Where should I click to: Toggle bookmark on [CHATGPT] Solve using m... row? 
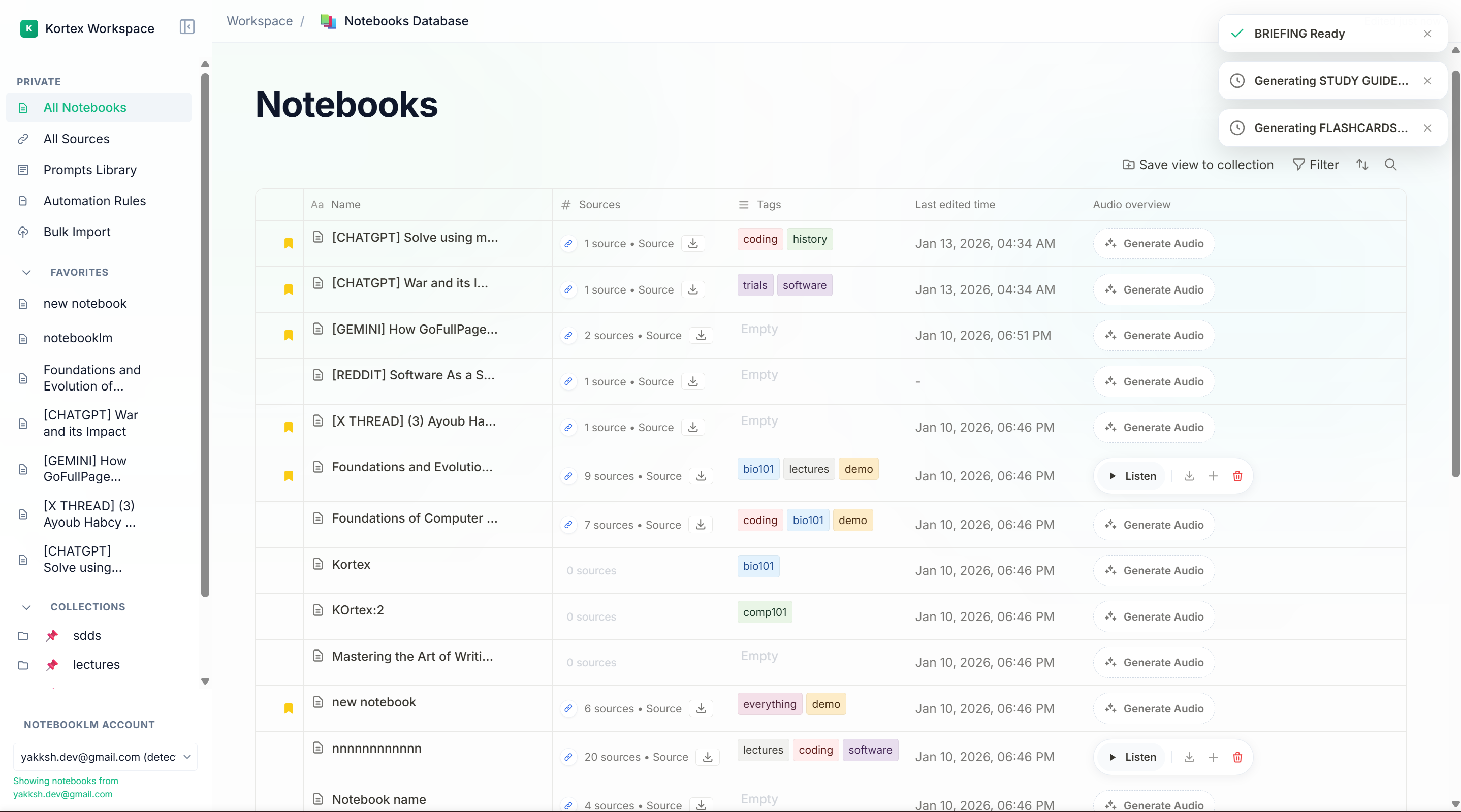[289, 243]
